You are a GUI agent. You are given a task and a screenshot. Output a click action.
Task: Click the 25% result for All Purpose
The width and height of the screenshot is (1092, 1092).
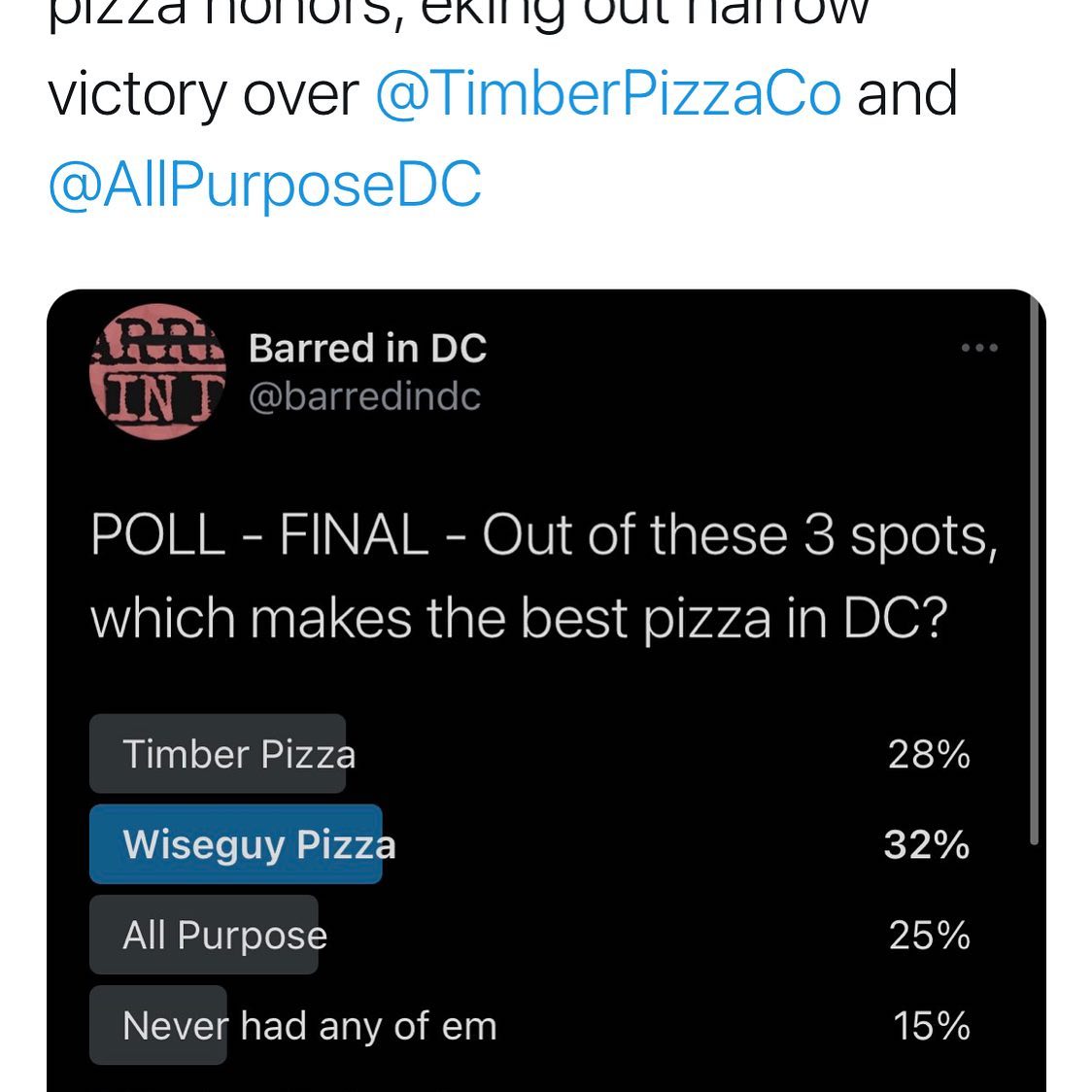click(929, 936)
